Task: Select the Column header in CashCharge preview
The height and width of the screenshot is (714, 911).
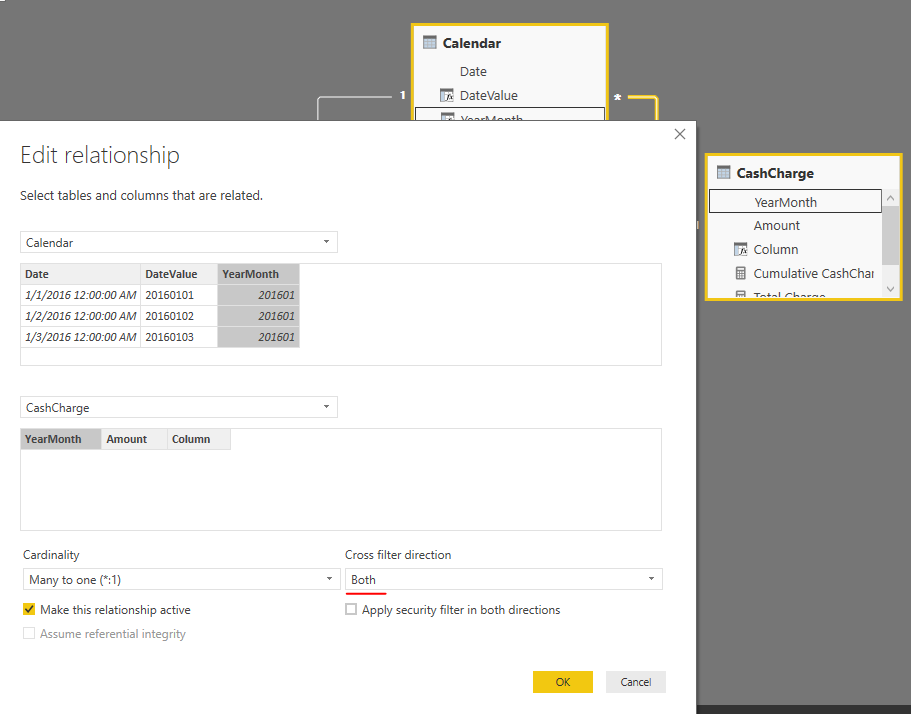Action: coord(199,439)
